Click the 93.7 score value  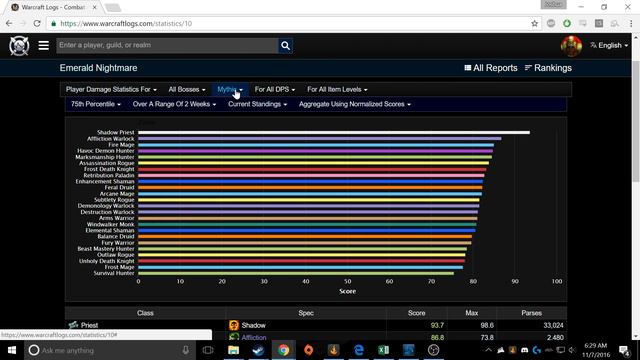pos(437,325)
